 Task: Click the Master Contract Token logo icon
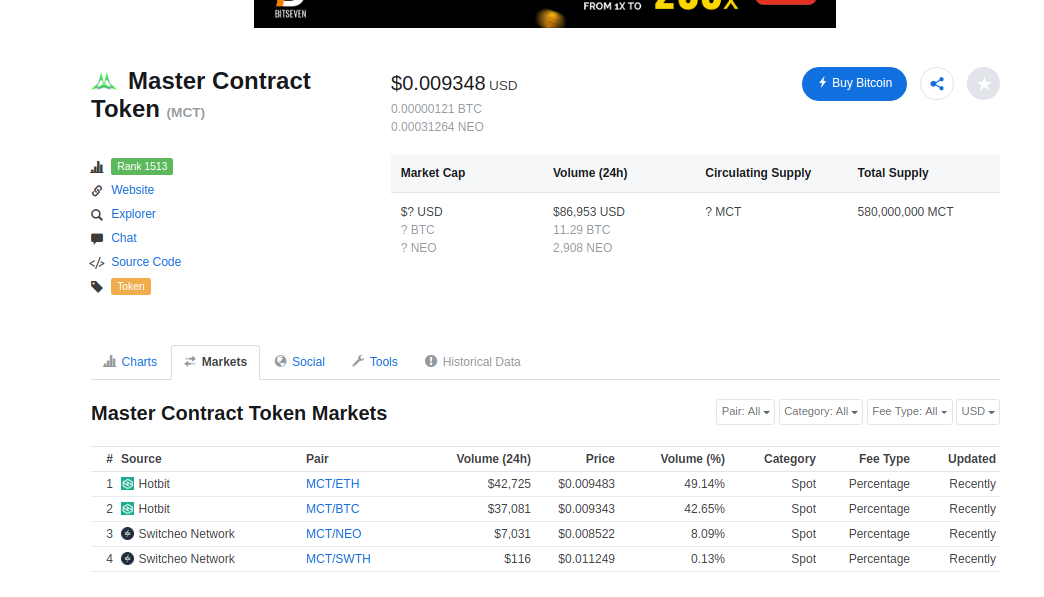coord(103,82)
